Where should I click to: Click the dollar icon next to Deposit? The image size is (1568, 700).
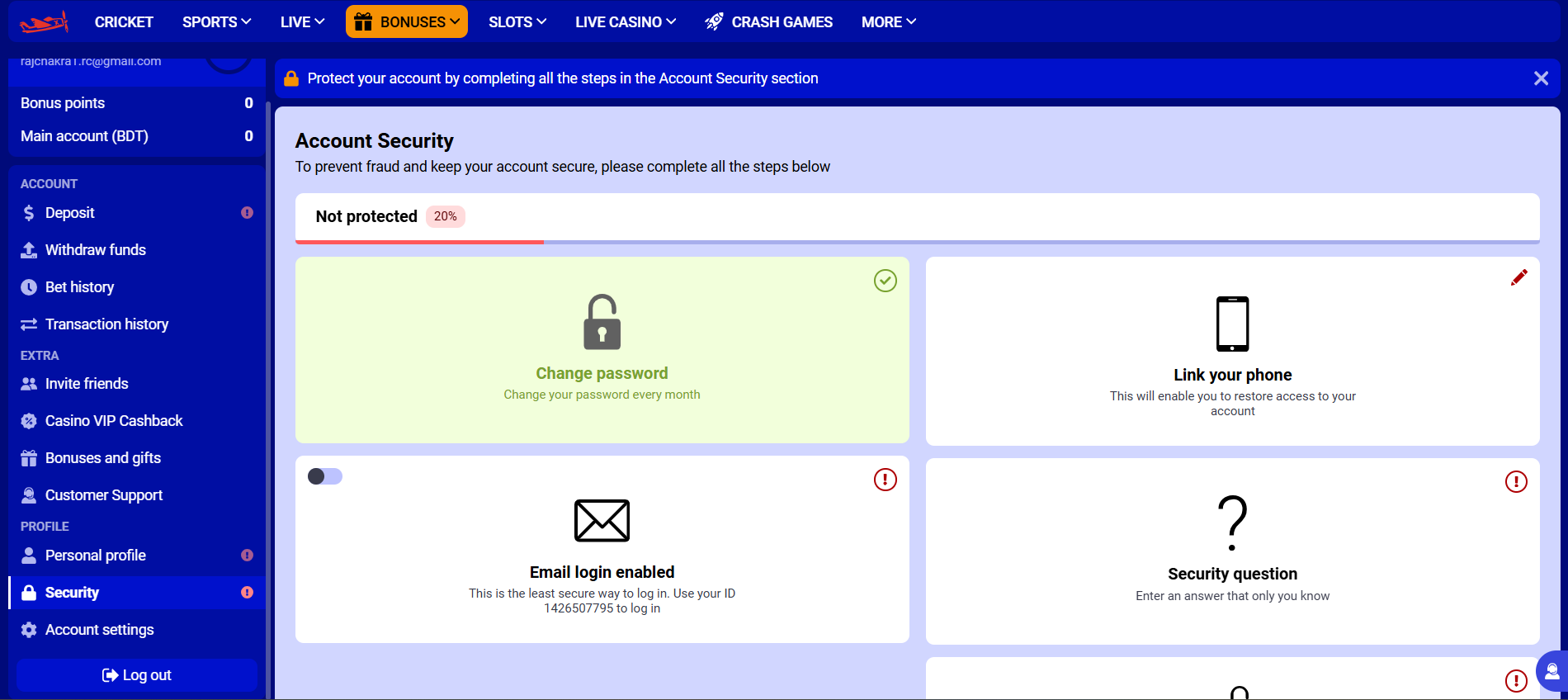click(x=29, y=213)
